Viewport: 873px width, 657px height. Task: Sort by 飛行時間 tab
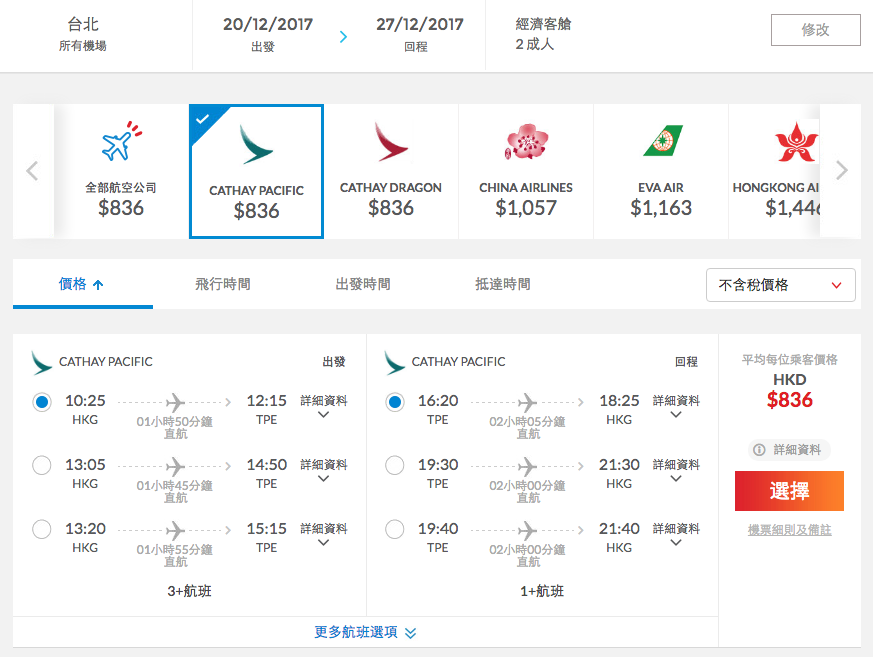[x=223, y=284]
